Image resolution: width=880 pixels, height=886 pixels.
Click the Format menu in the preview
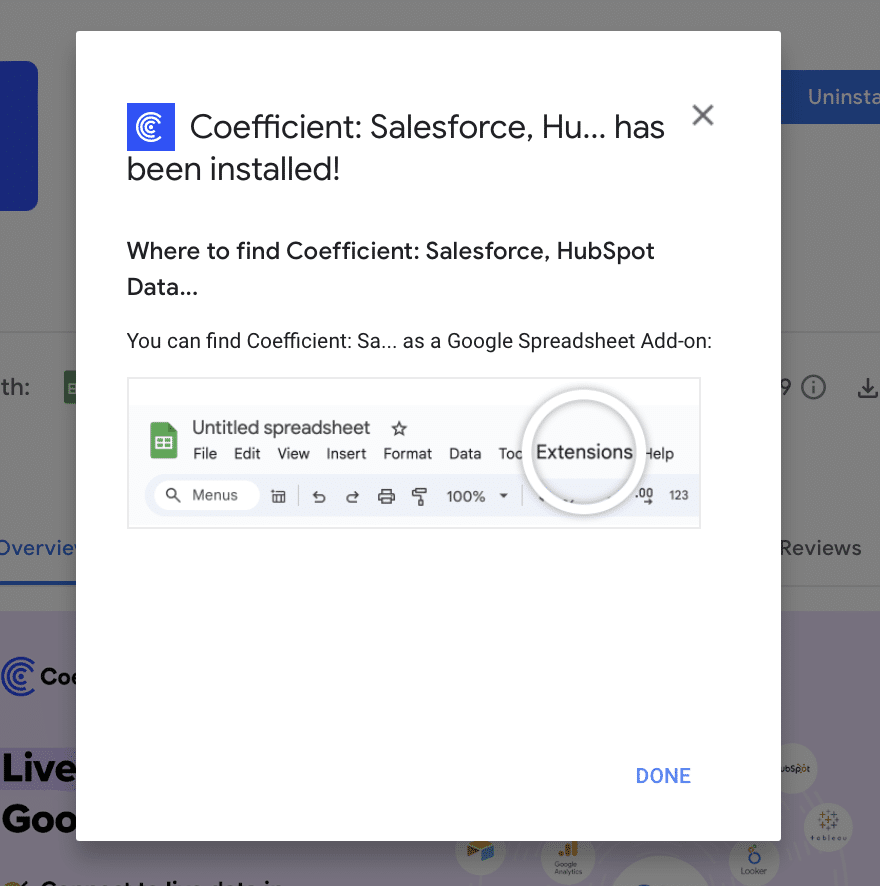pos(408,453)
